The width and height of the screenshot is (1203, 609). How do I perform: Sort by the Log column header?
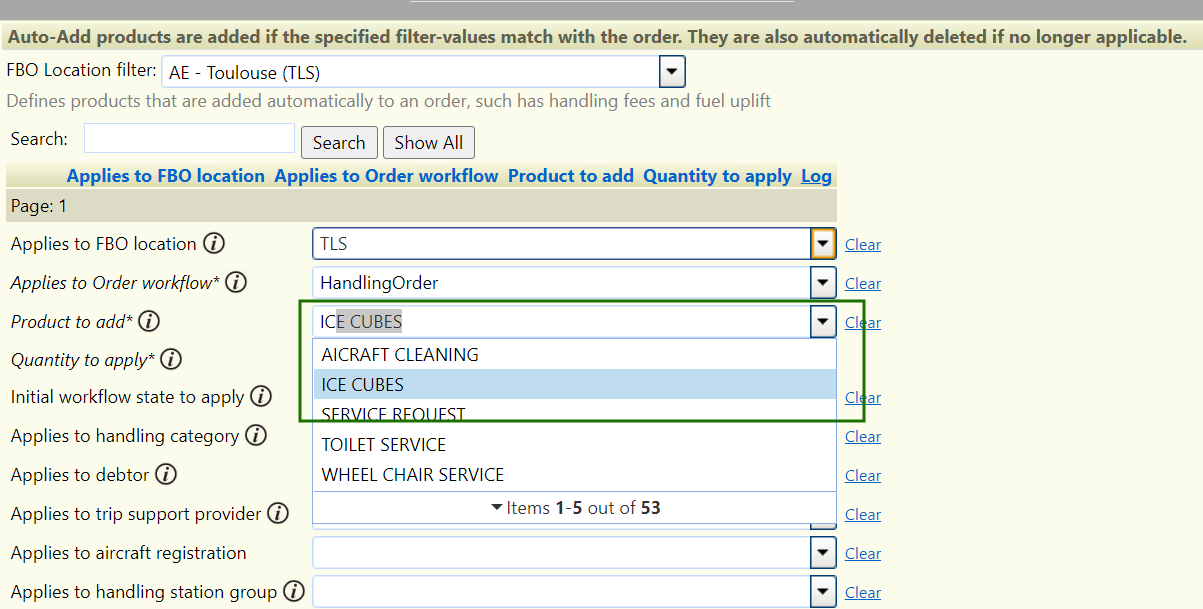pos(816,175)
